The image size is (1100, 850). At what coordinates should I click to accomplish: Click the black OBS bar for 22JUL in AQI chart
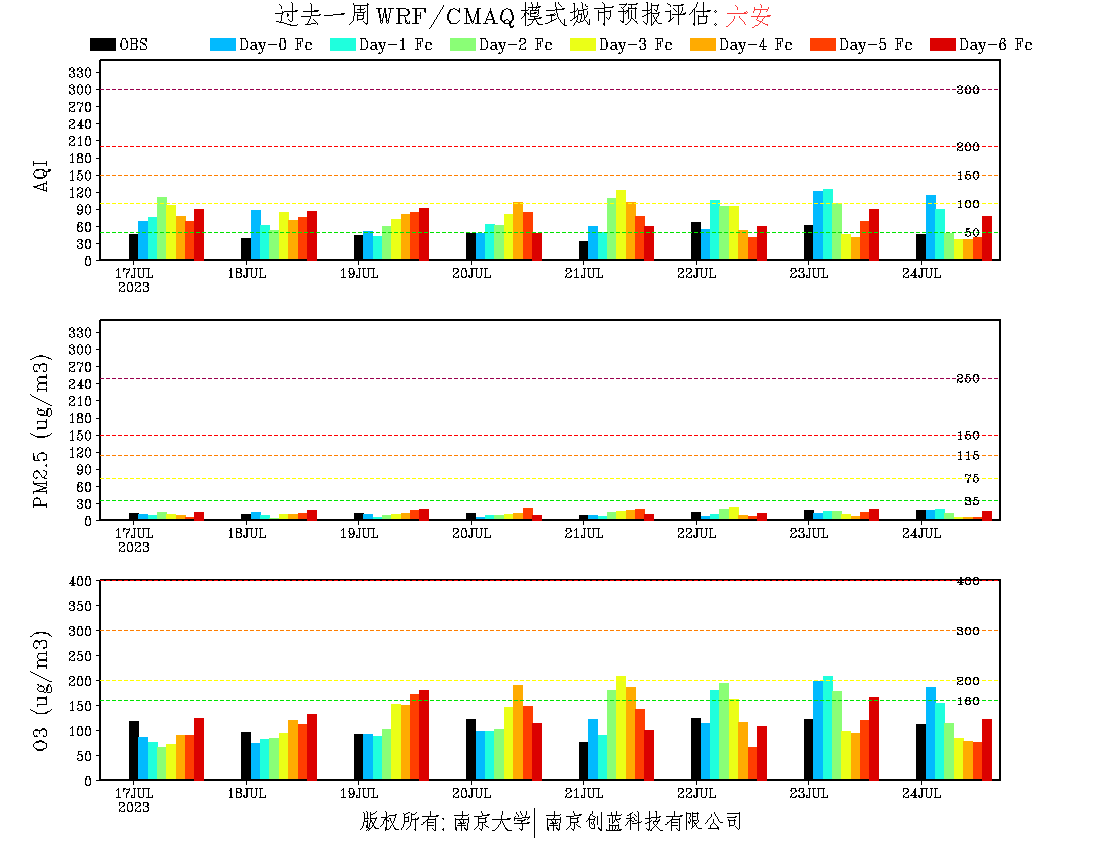(696, 241)
